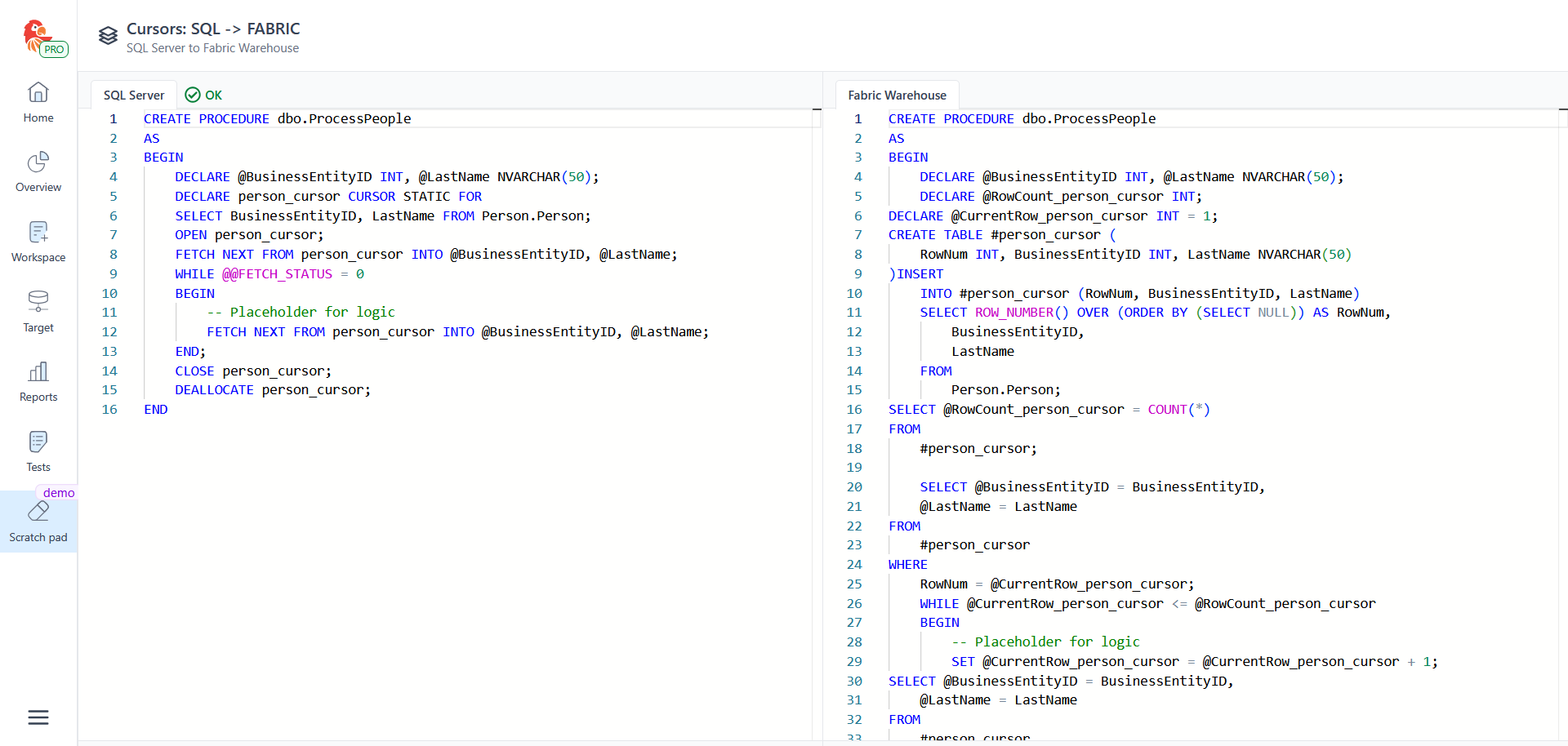Click WHILE @@FETCH_STATUS line in source editor
The width and height of the screenshot is (1568, 746).
(269, 274)
